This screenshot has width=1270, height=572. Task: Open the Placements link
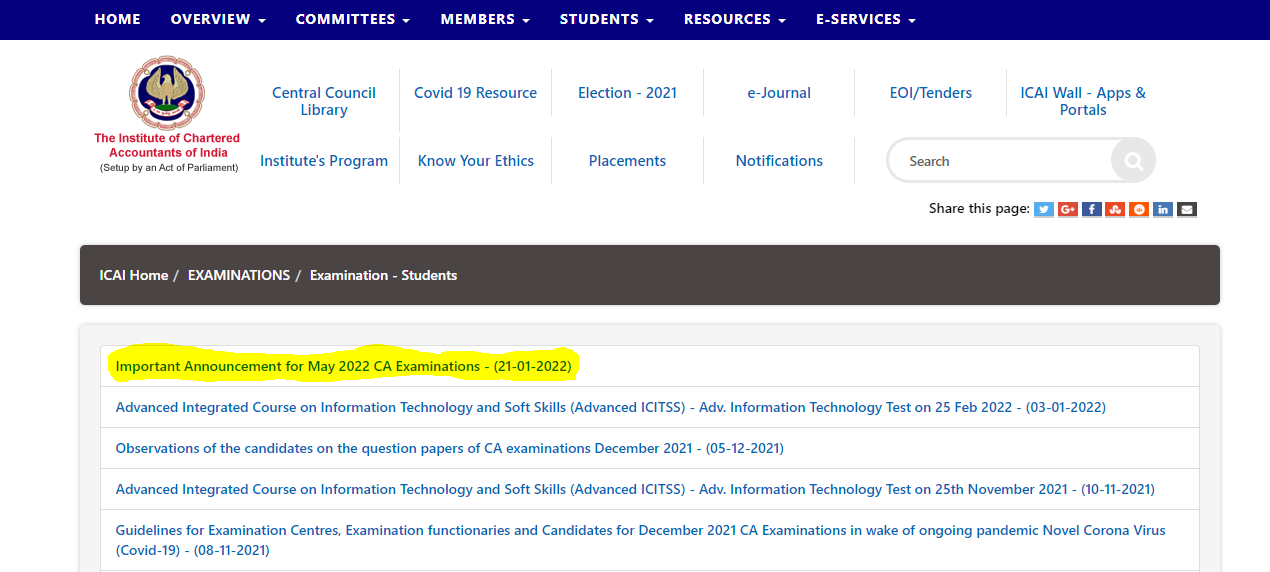(x=627, y=161)
